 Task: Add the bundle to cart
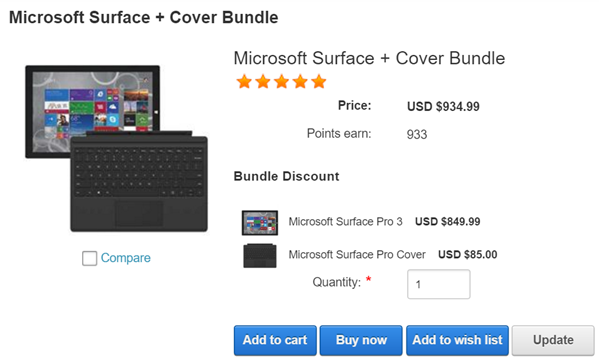coord(275,340)
